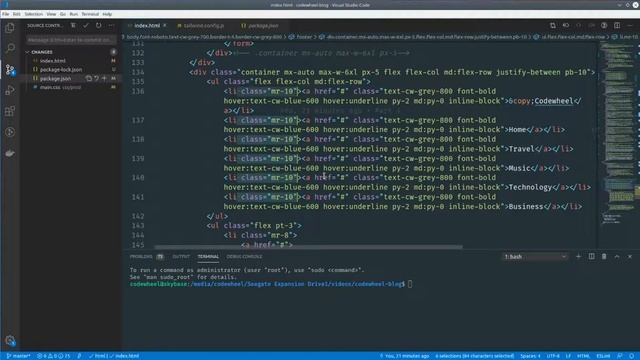Select TERMINAL panel tab
Viewport: 640px width, 360px height.
208,256
